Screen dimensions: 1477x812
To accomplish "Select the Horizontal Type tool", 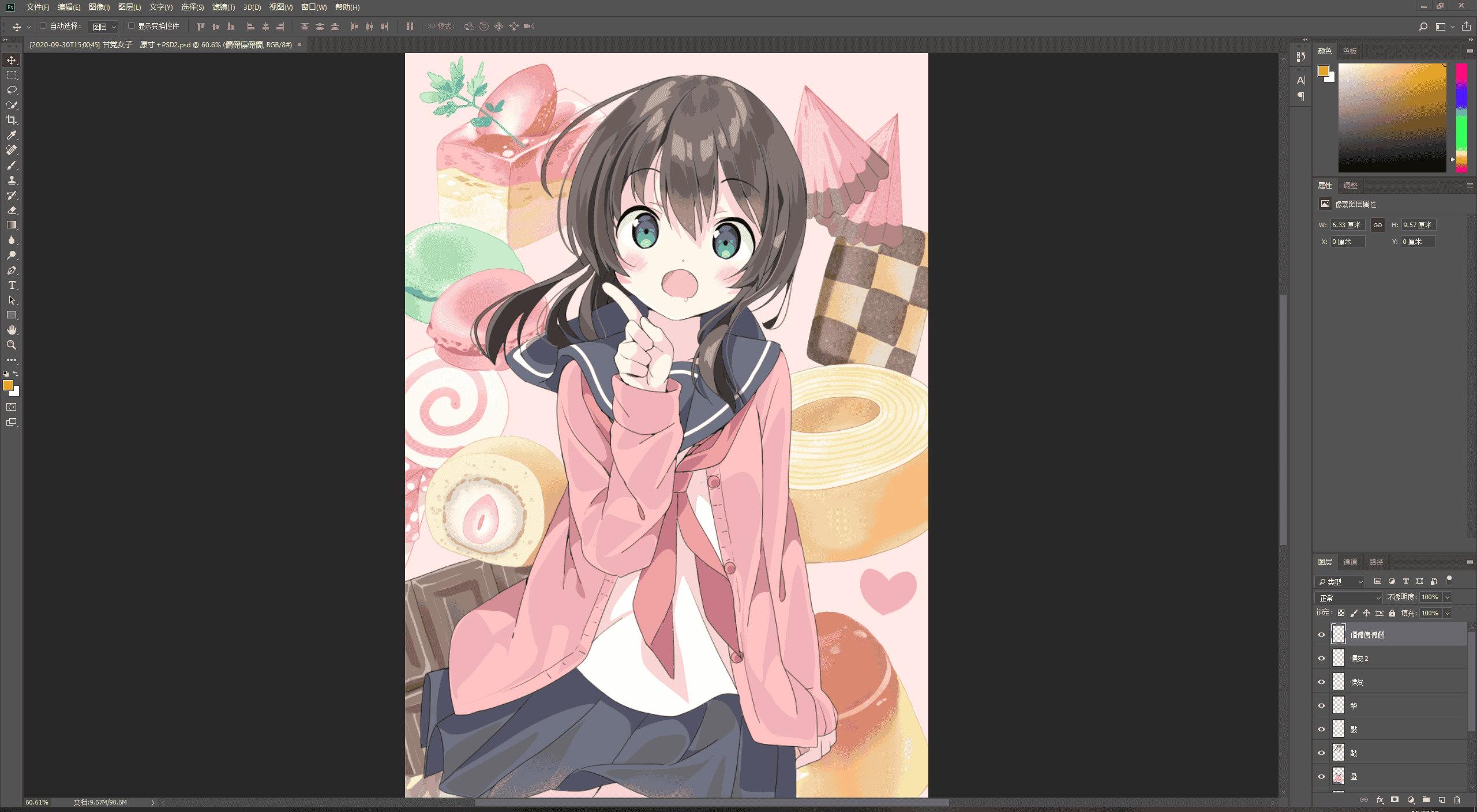I will [x=12, y=285].
